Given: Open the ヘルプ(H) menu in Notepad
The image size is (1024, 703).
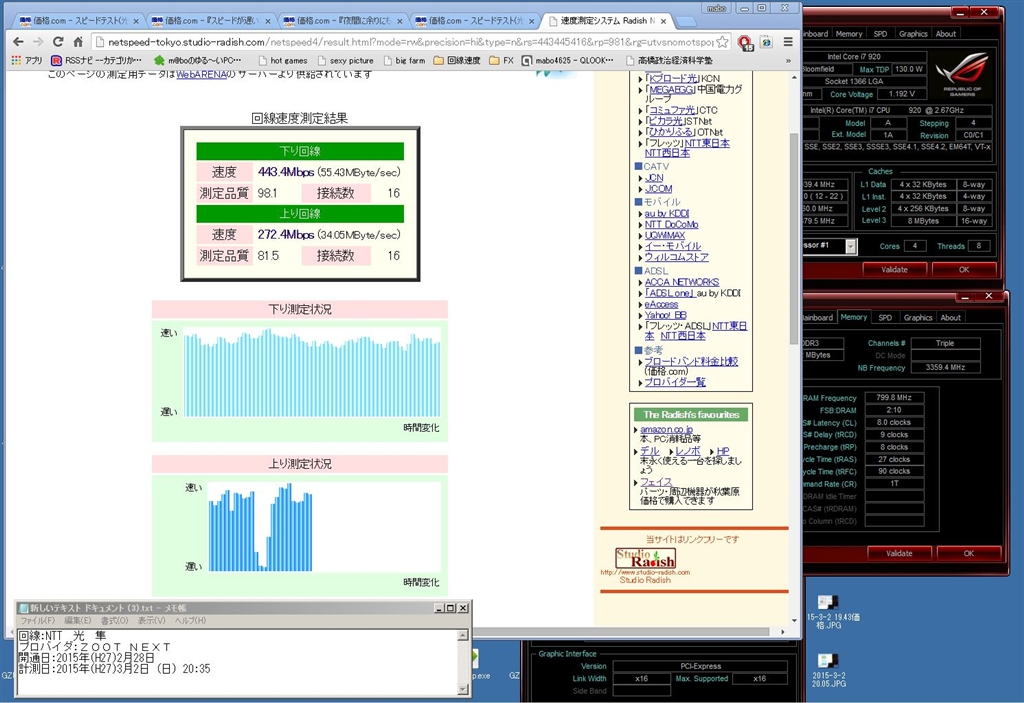Looking at the screenshot, I should [190, 620].
